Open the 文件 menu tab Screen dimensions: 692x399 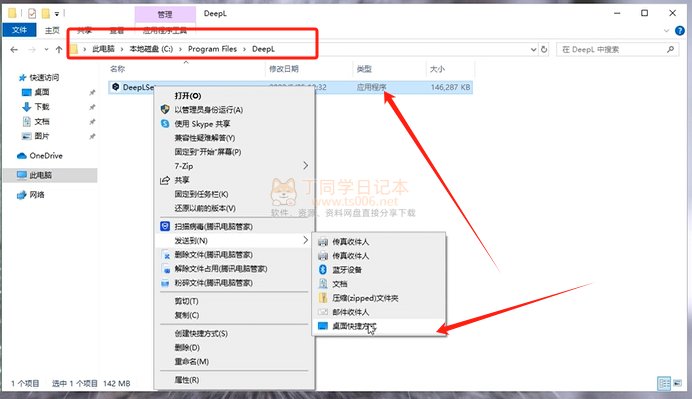[19, 30]
